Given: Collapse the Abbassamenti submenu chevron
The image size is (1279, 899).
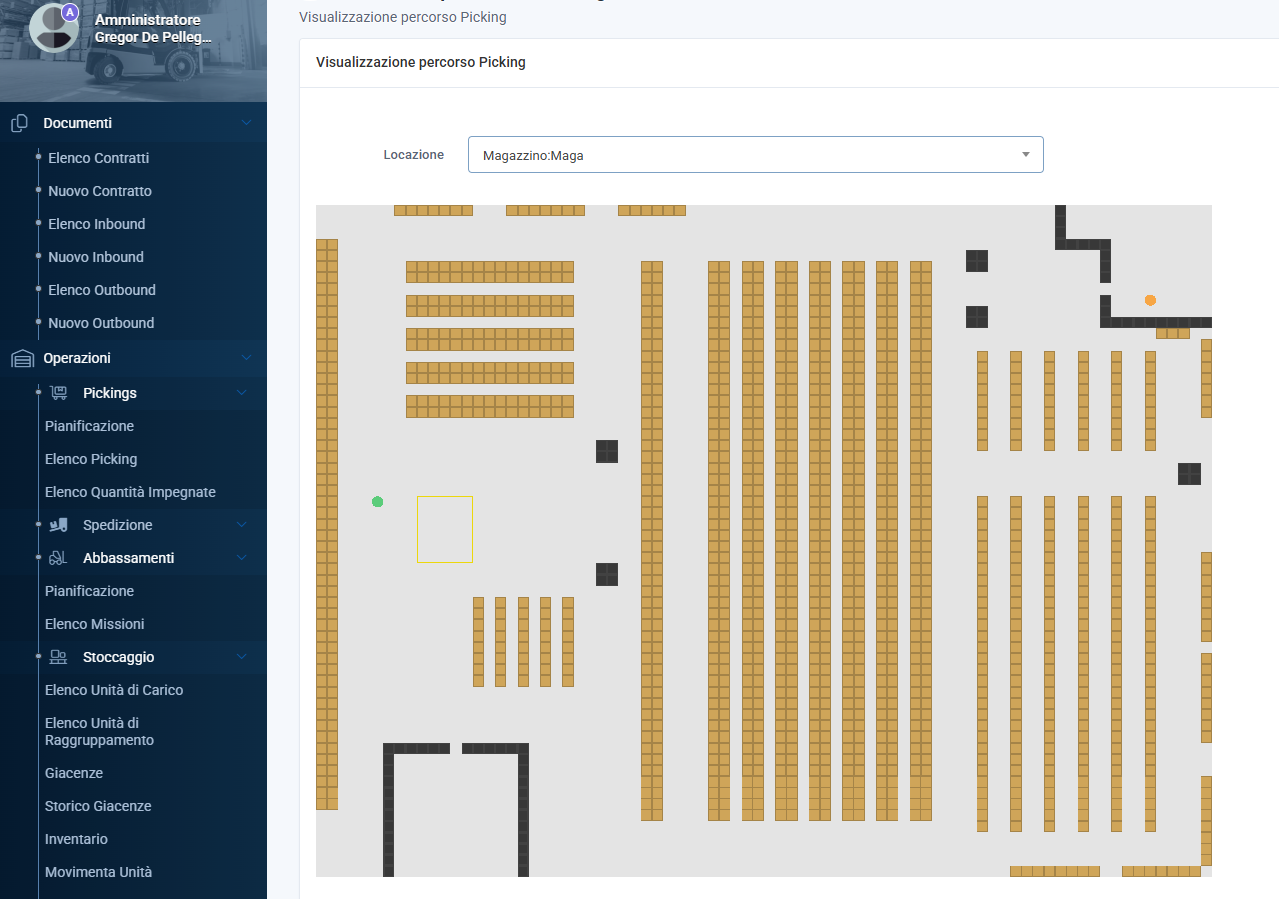Looking at the screenshot, I should (241, 558).
